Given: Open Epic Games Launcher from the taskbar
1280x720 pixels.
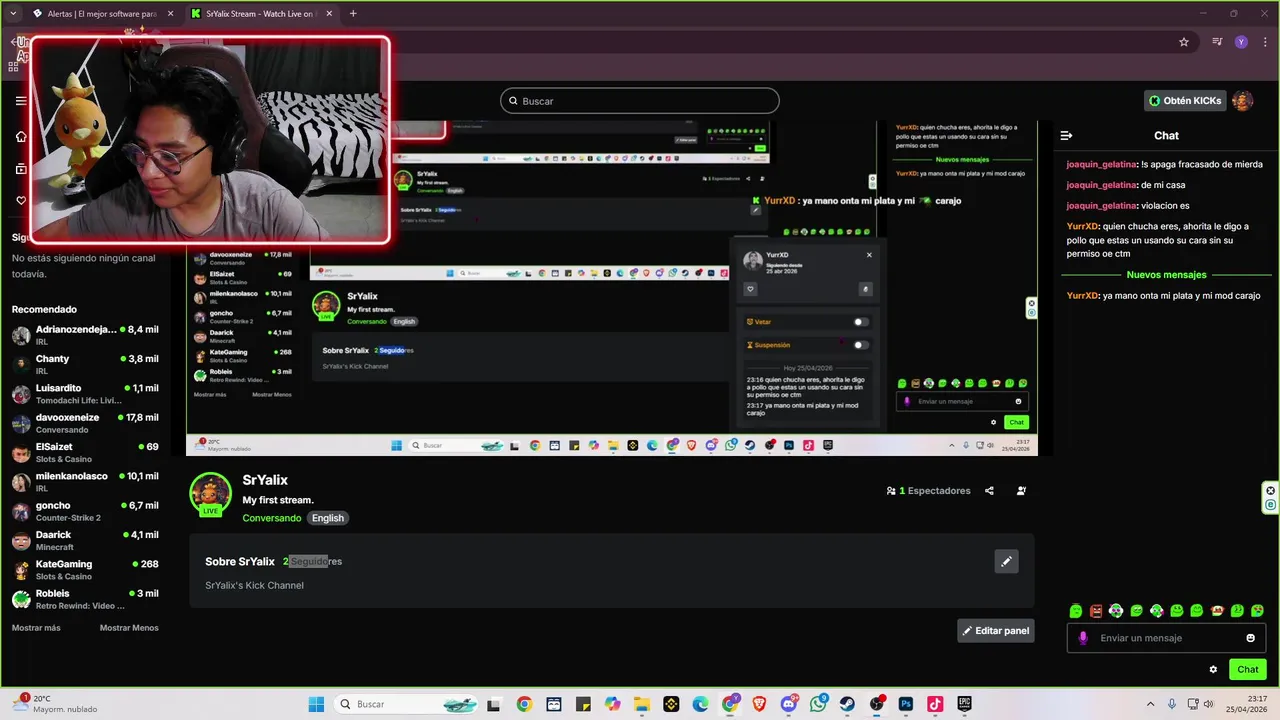Looking at the screenshot, I should tap(964, 704).
